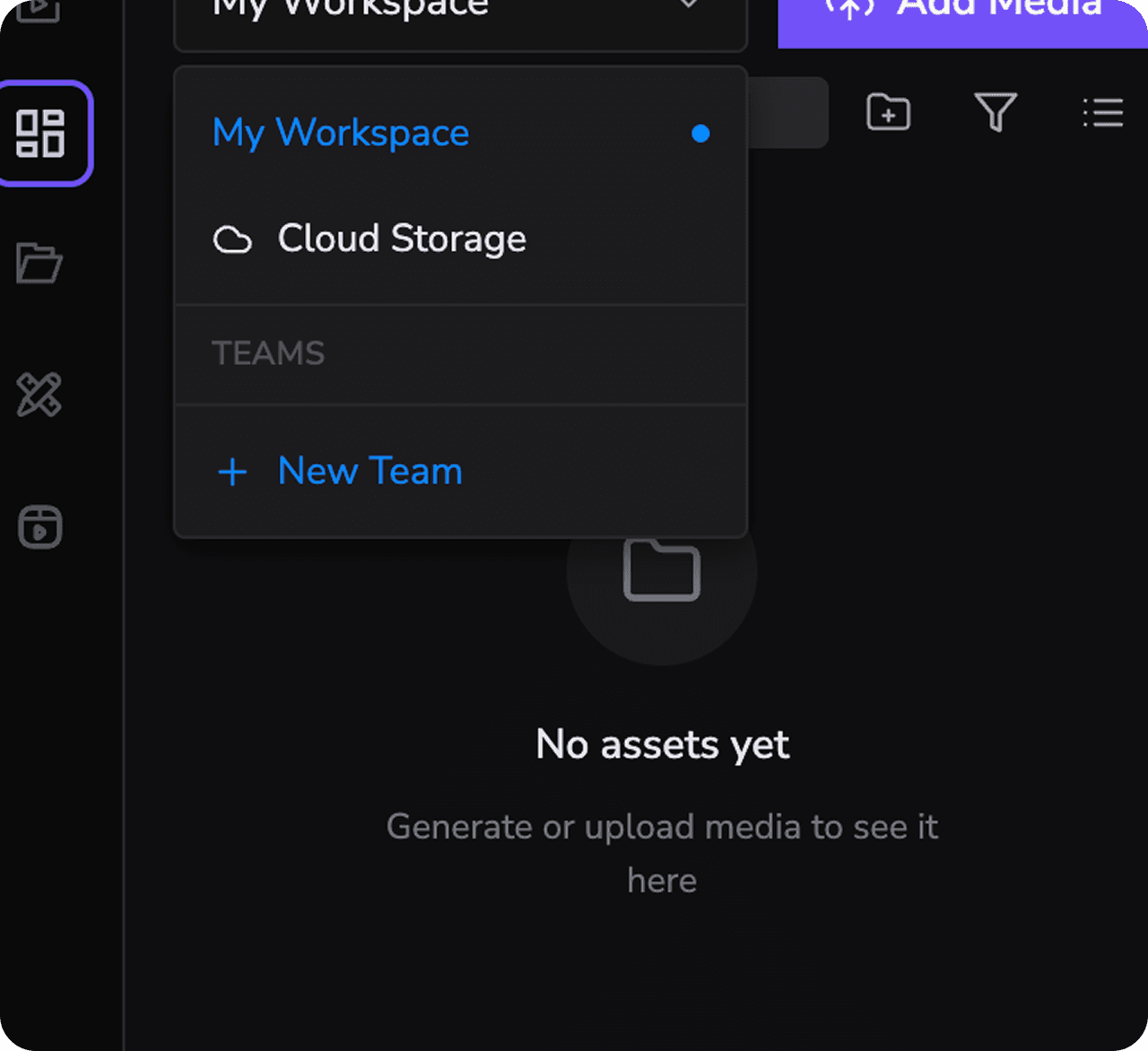The width and height of the screenshot is (1148, 1051).
Task: Open the projects folder icon in sidebar
Action: tap(39, 264)
